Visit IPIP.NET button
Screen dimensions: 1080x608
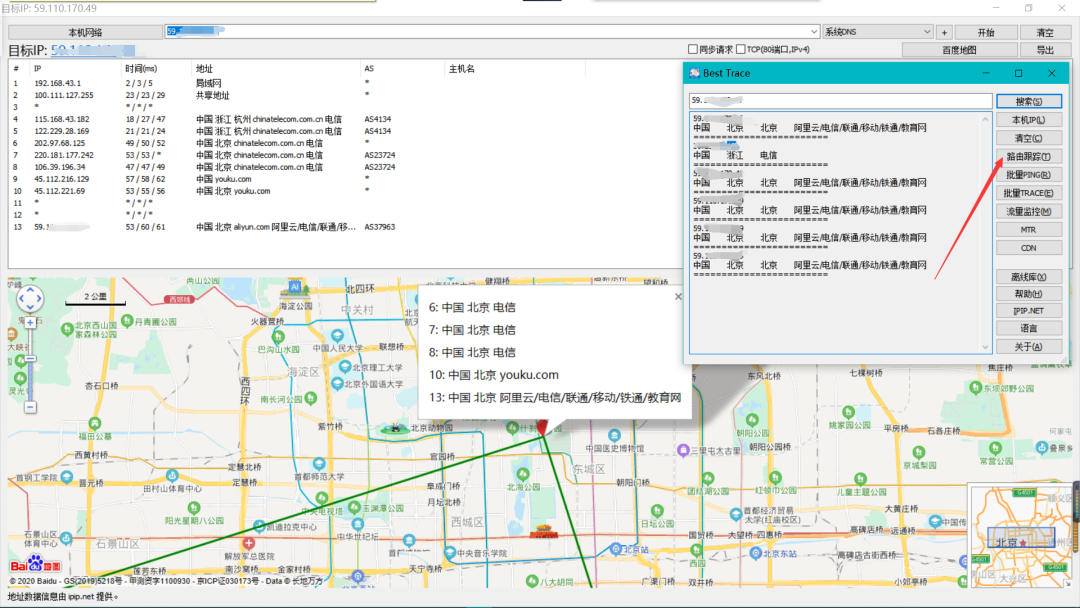[x=1028, y=311]
